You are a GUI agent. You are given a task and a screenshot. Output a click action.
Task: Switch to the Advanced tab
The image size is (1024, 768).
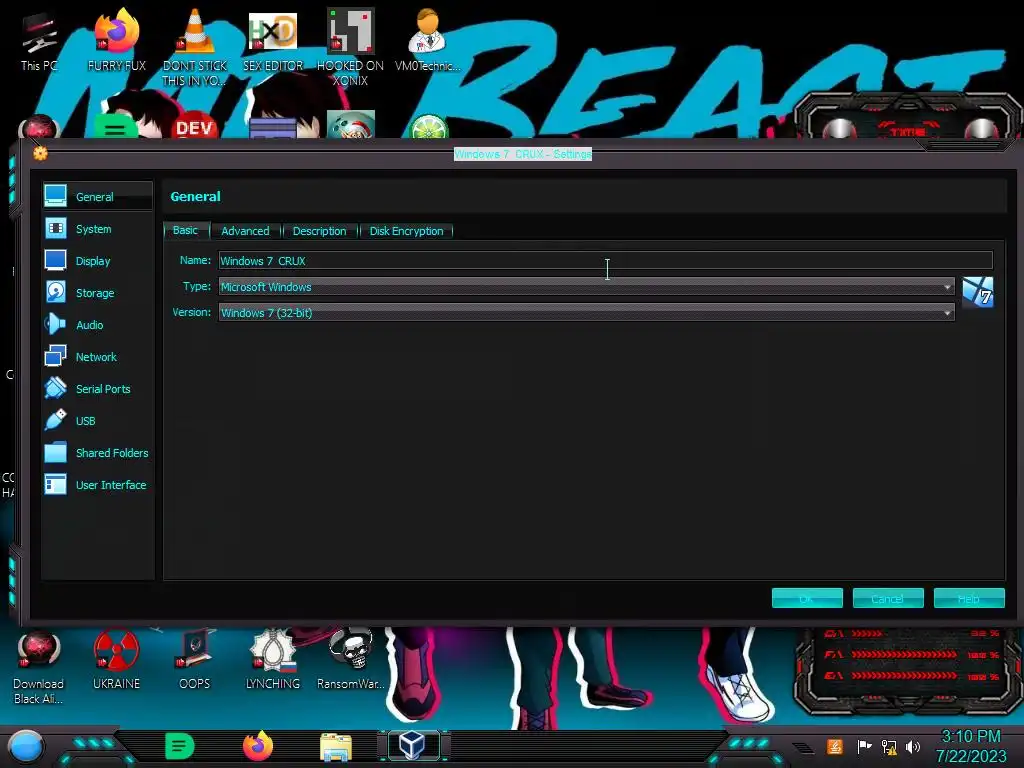(x=245, y=231)
